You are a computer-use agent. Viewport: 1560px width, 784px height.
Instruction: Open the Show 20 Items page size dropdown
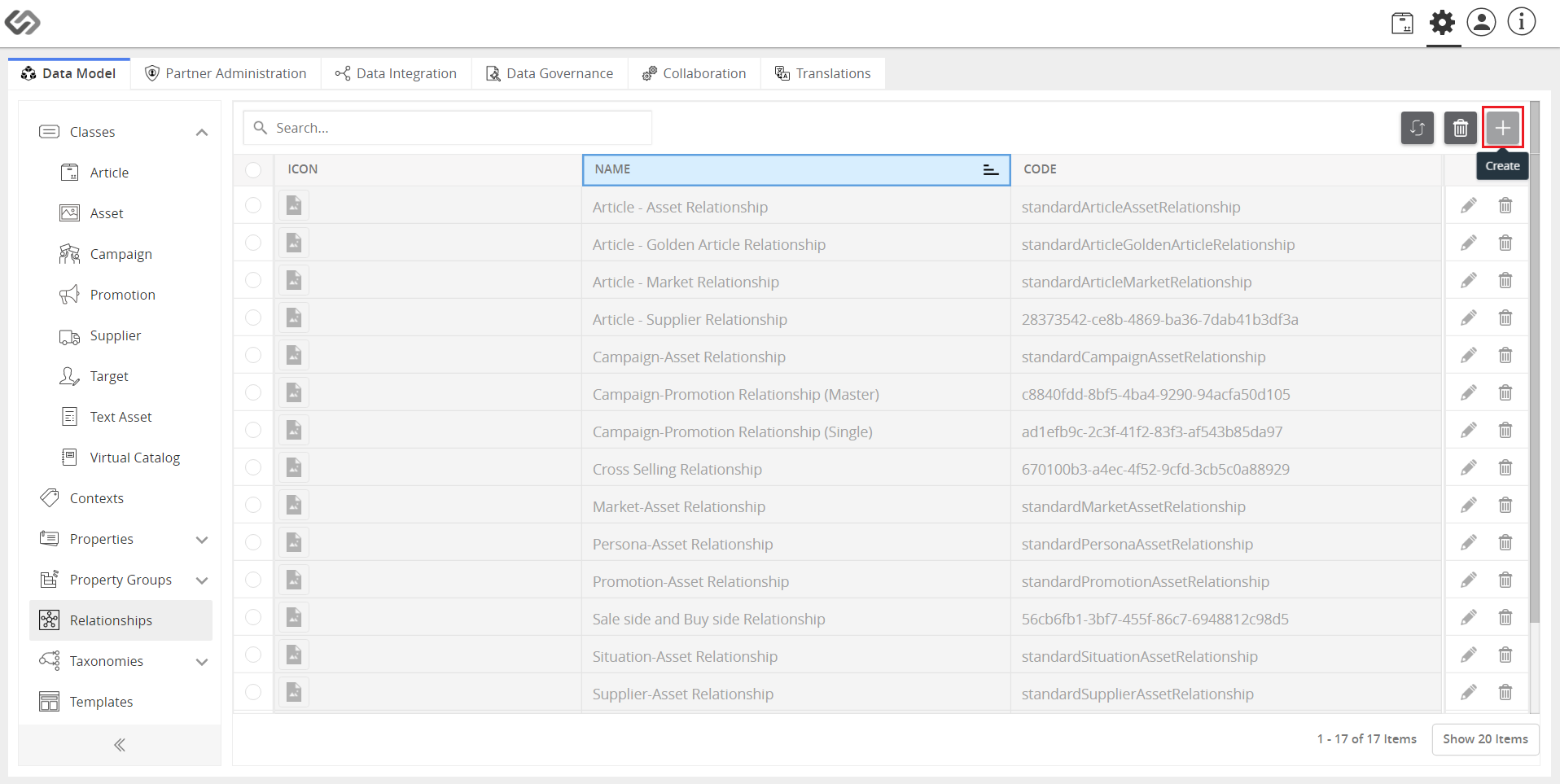1485,739
